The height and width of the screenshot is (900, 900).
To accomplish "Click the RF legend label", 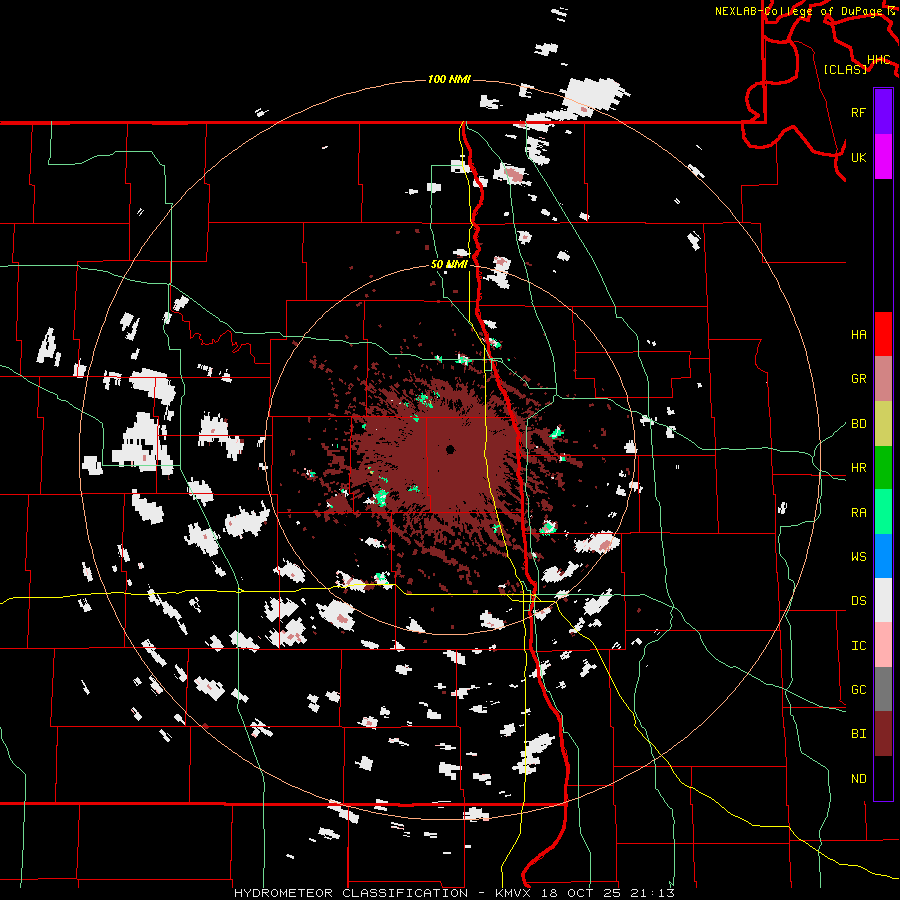I will (858, 112).
